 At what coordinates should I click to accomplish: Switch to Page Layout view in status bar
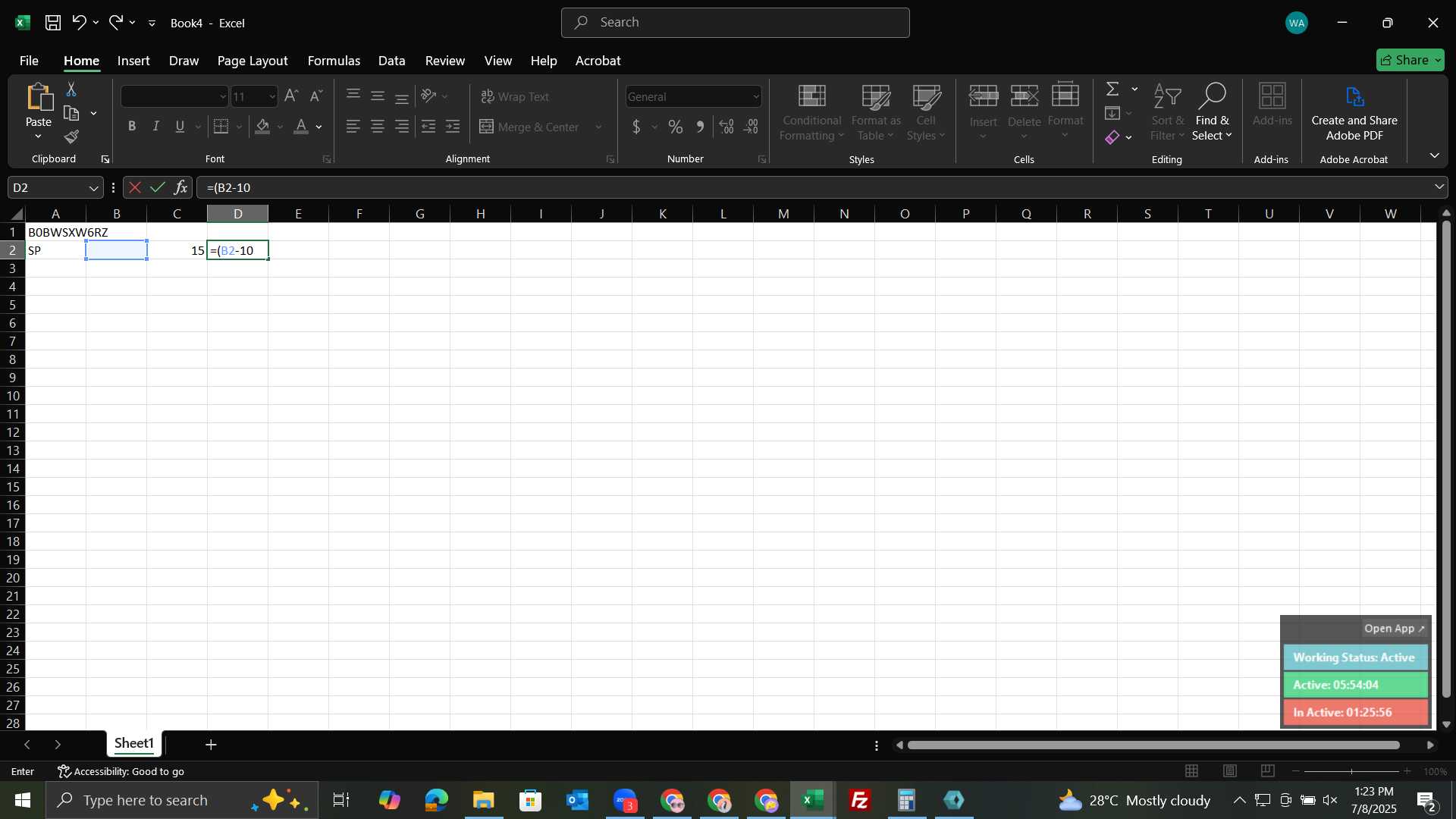pos(1230,771)
